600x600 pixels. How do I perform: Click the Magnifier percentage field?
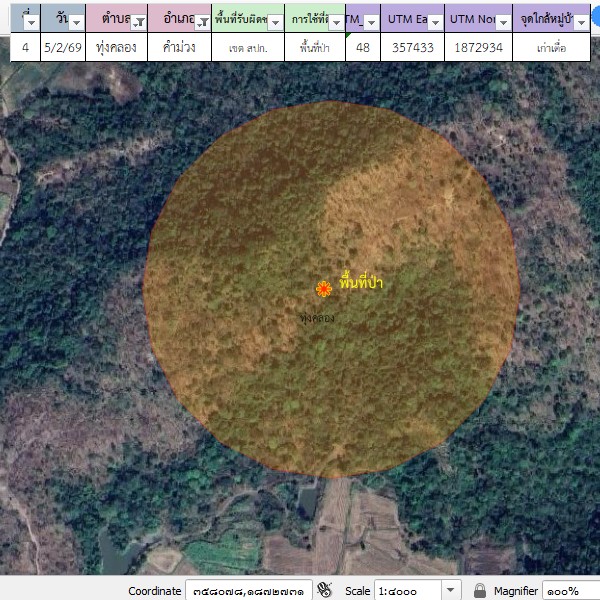(570, 591)
